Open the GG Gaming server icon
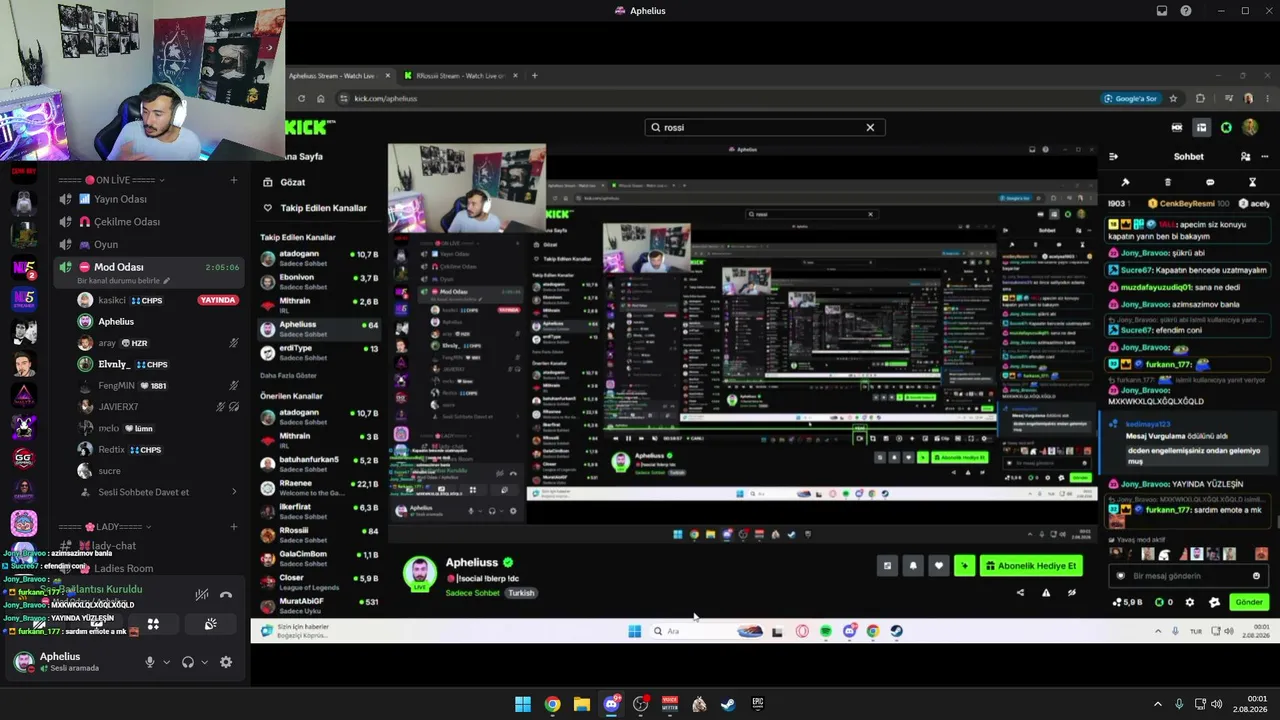This screenshot has width=1280, height=720. click(x=24, y=459)
